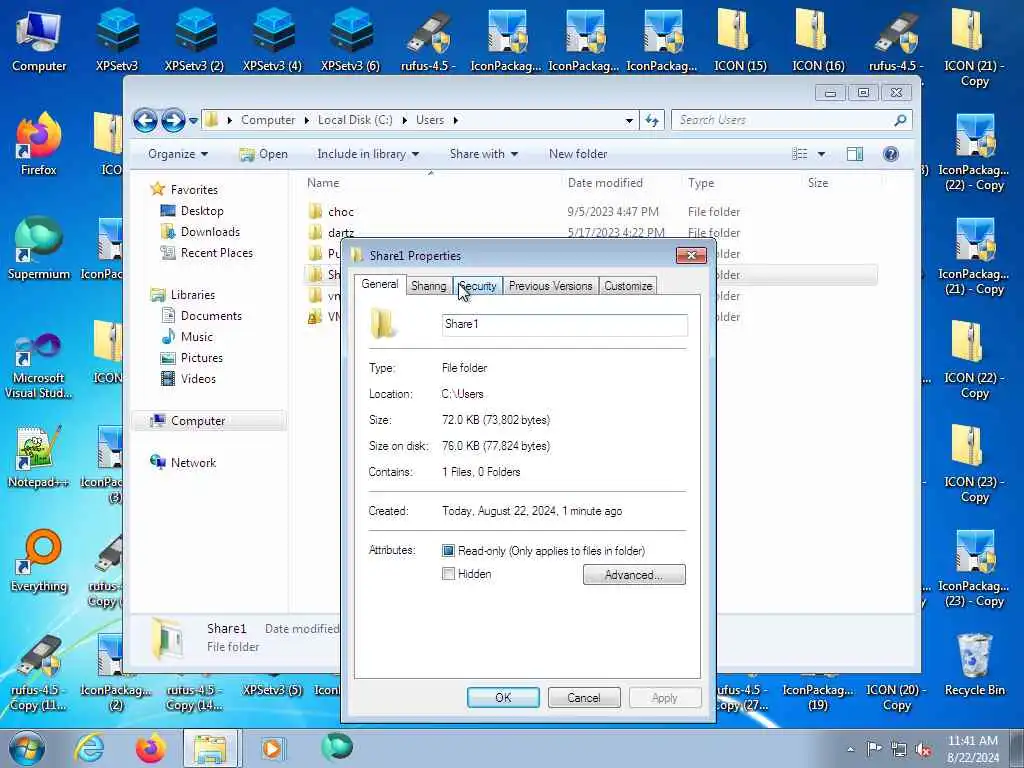Image resolution: width=1024 pixels, height=768 pixels.
Task: Select Network in navigation pane
Action: [193, 462]
